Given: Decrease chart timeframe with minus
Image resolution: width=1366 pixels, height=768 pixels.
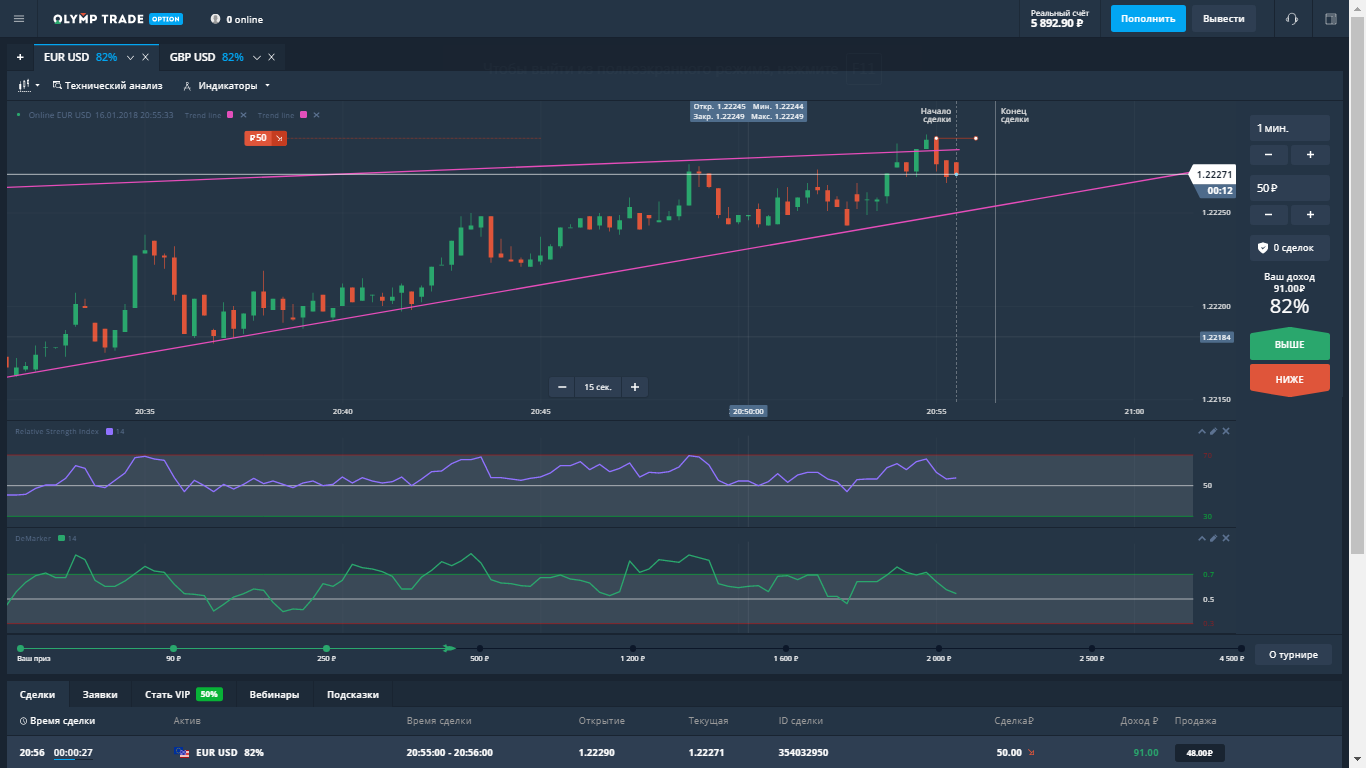Looking at the screenshot, I should tap(562, 387).
